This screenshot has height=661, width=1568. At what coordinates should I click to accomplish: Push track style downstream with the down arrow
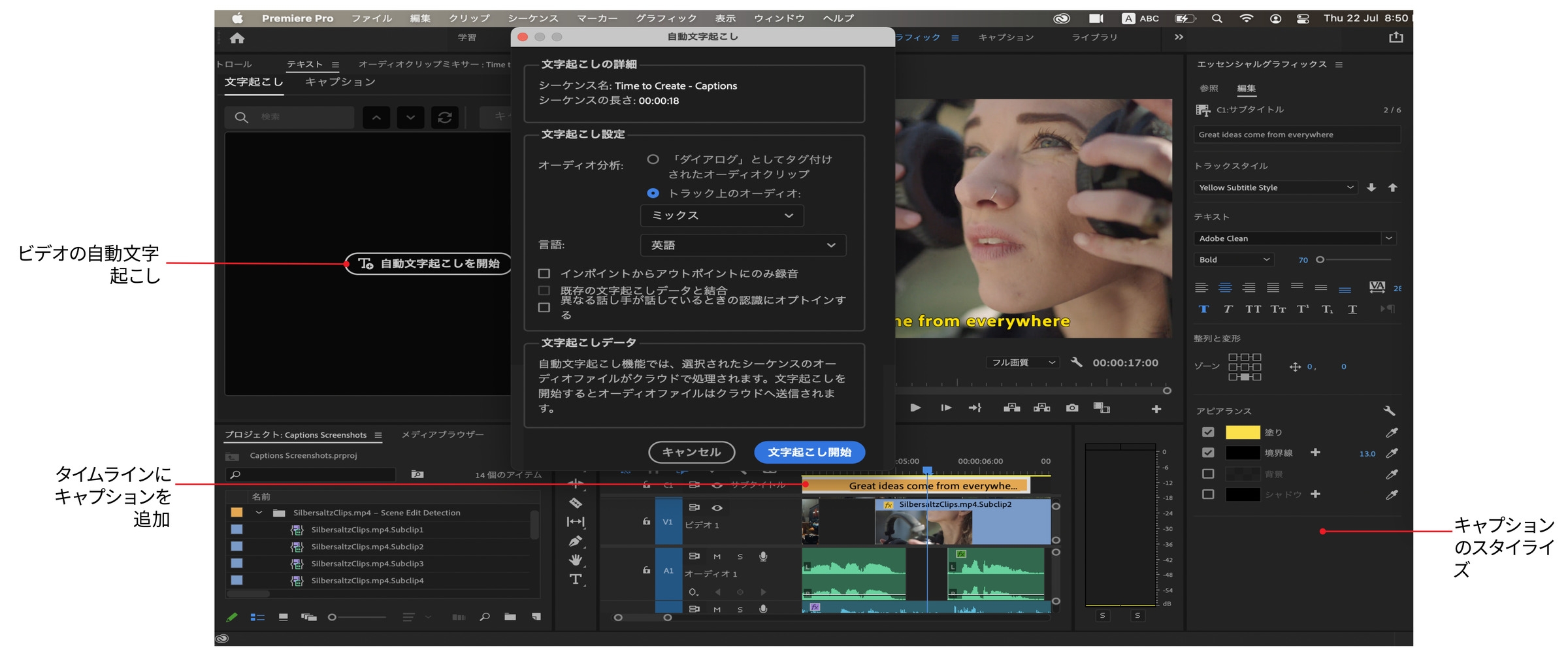tap(1371, 187)
